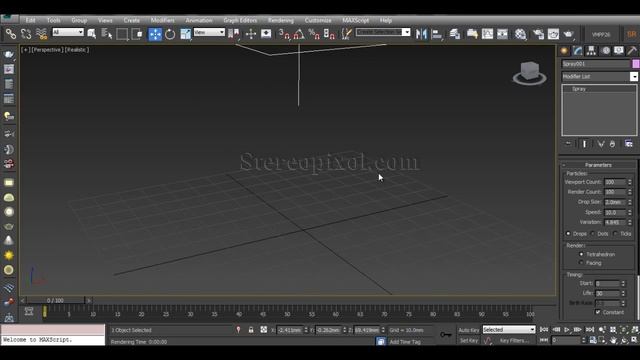Choose the Select Object tool
Viewport: 640px width, 360px height.
pyautogui.click(x=91, y=34)
